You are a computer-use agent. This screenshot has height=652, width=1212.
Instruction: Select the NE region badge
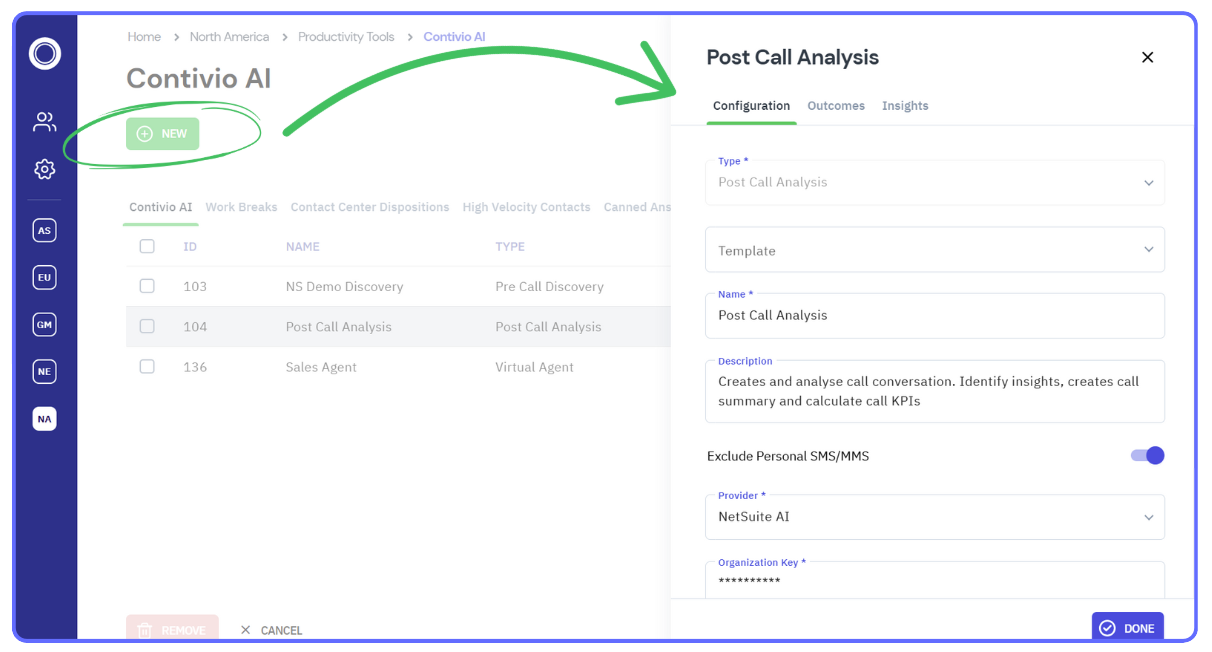[44, 372]
